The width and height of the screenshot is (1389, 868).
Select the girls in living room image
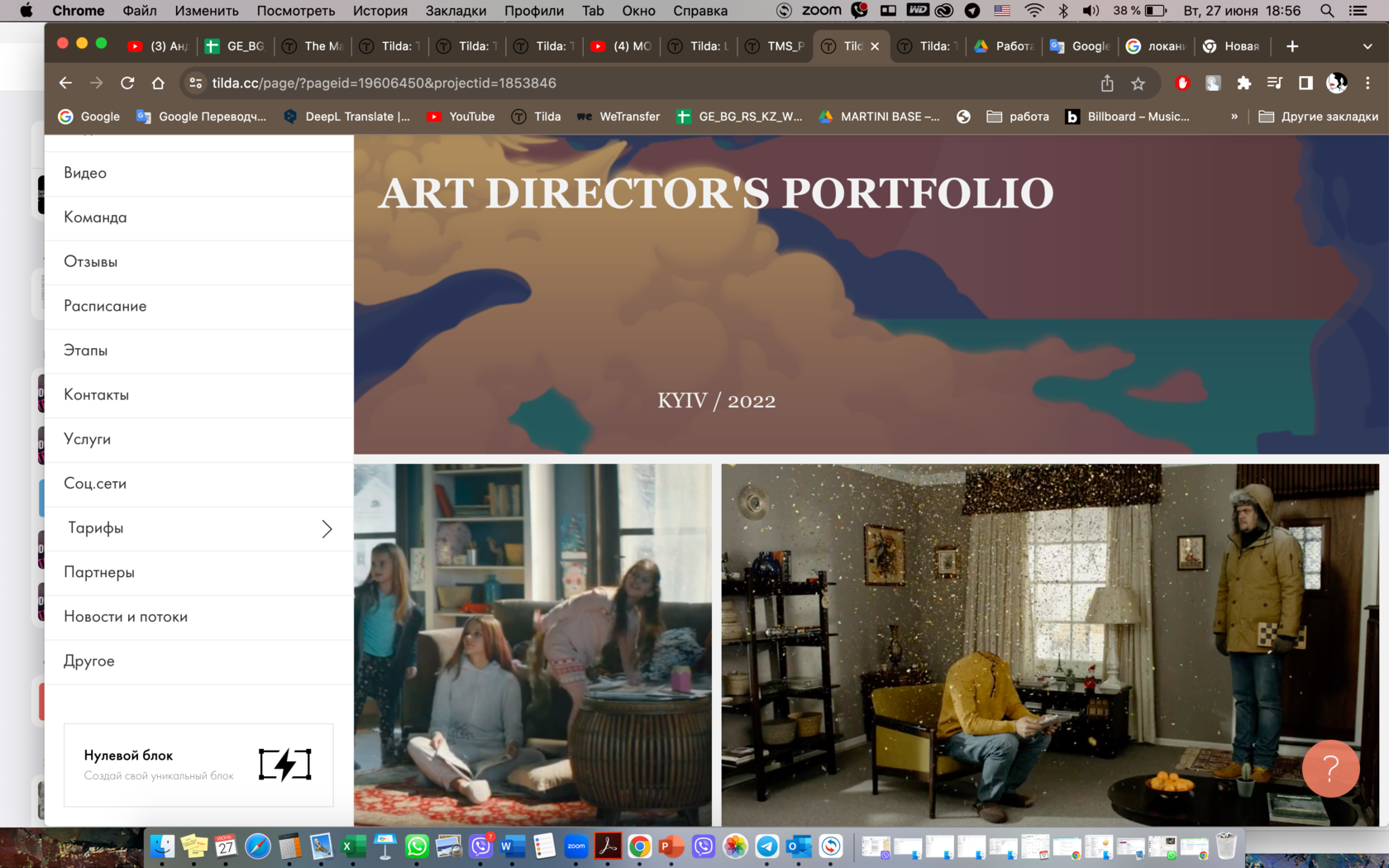click(x=532, y=644)
